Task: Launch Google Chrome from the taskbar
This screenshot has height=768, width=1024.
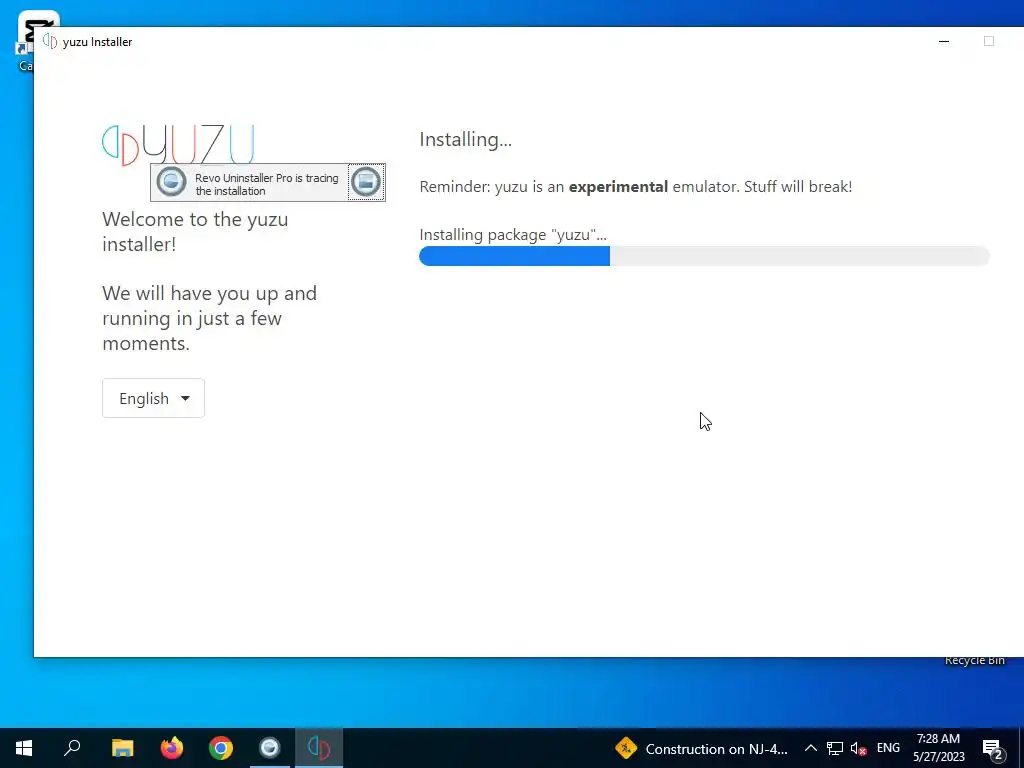Action: [x=221, y=748]
